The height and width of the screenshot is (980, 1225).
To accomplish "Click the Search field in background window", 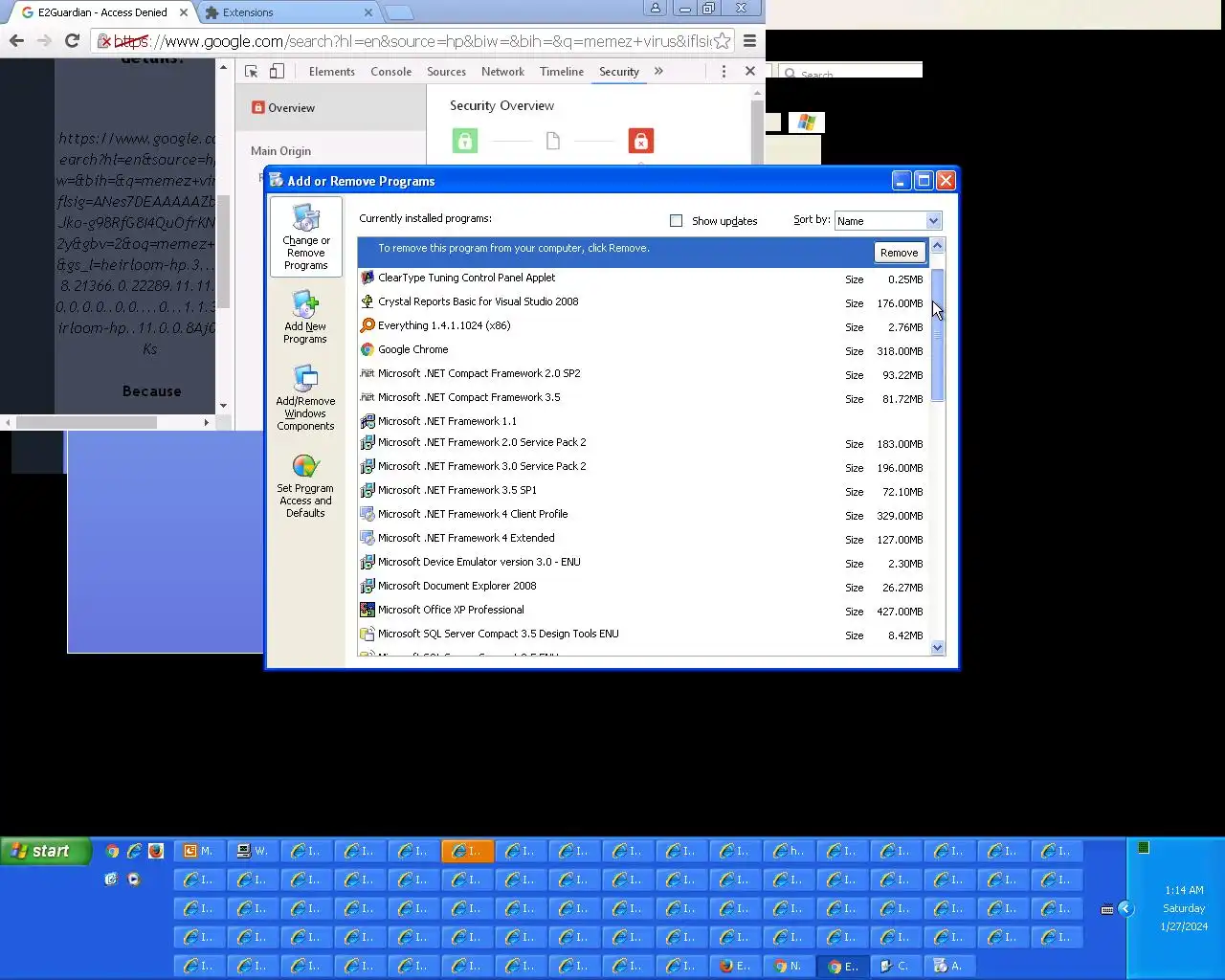I will point(851,72).
